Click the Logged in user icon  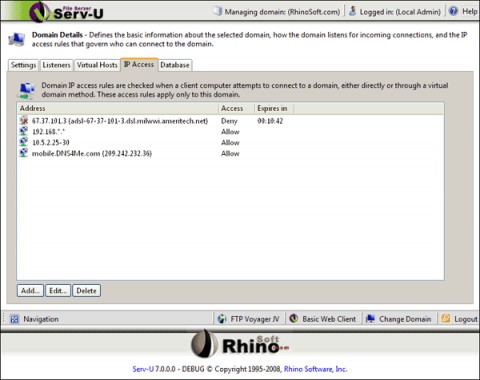coord(352,11)
